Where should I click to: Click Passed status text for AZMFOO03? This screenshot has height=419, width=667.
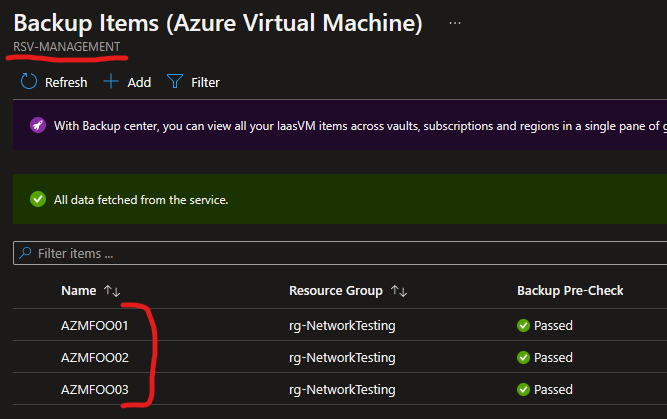tap(553, 389)
